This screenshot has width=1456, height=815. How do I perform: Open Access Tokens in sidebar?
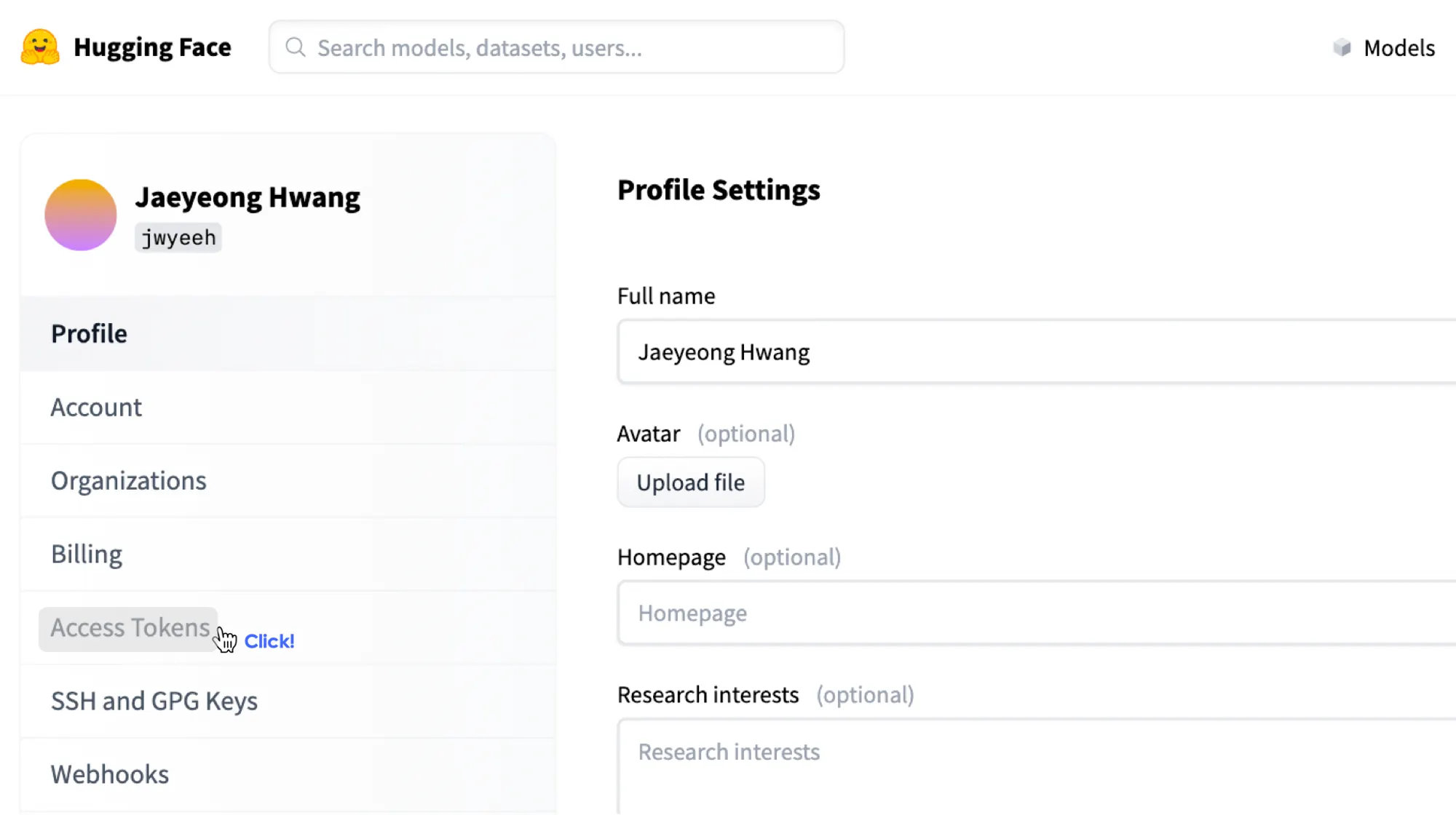coord(130,628)
